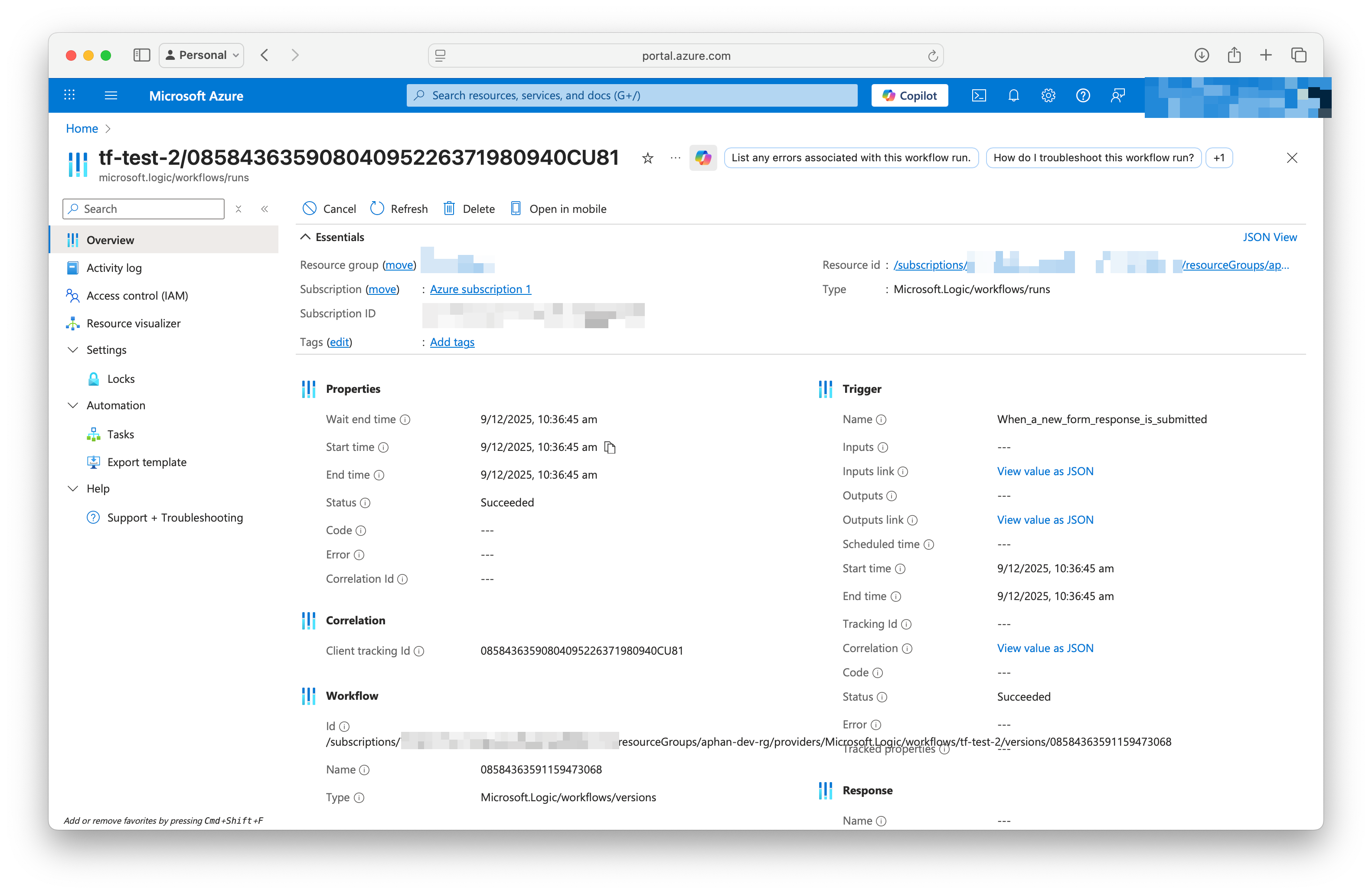1372x894 pixels.
Task: Collapse the left sidebar menu
Action: [x=265, y=209]
